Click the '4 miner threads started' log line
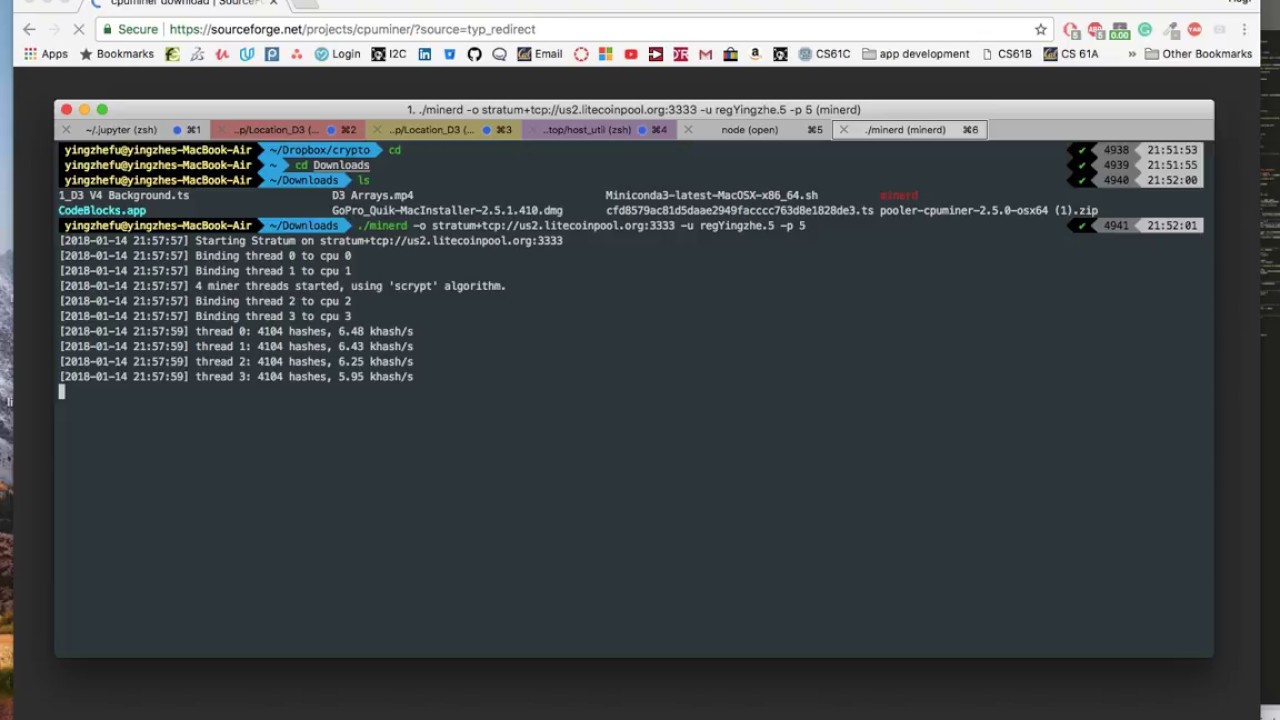This screenshot has height=720, width=1280. 282,286
